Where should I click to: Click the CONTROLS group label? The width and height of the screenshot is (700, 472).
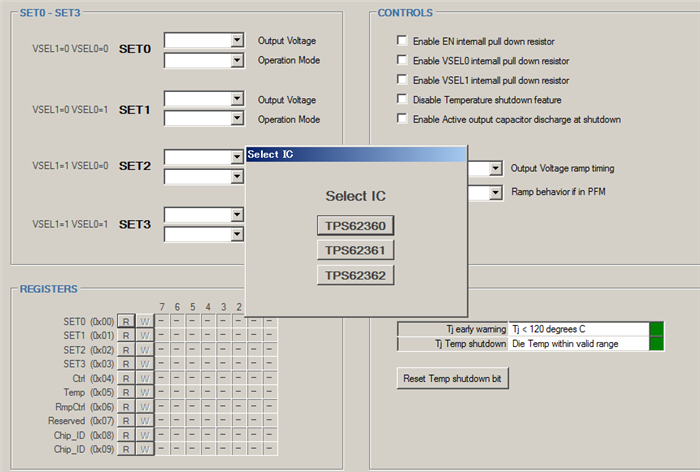(x=405, y=13)
